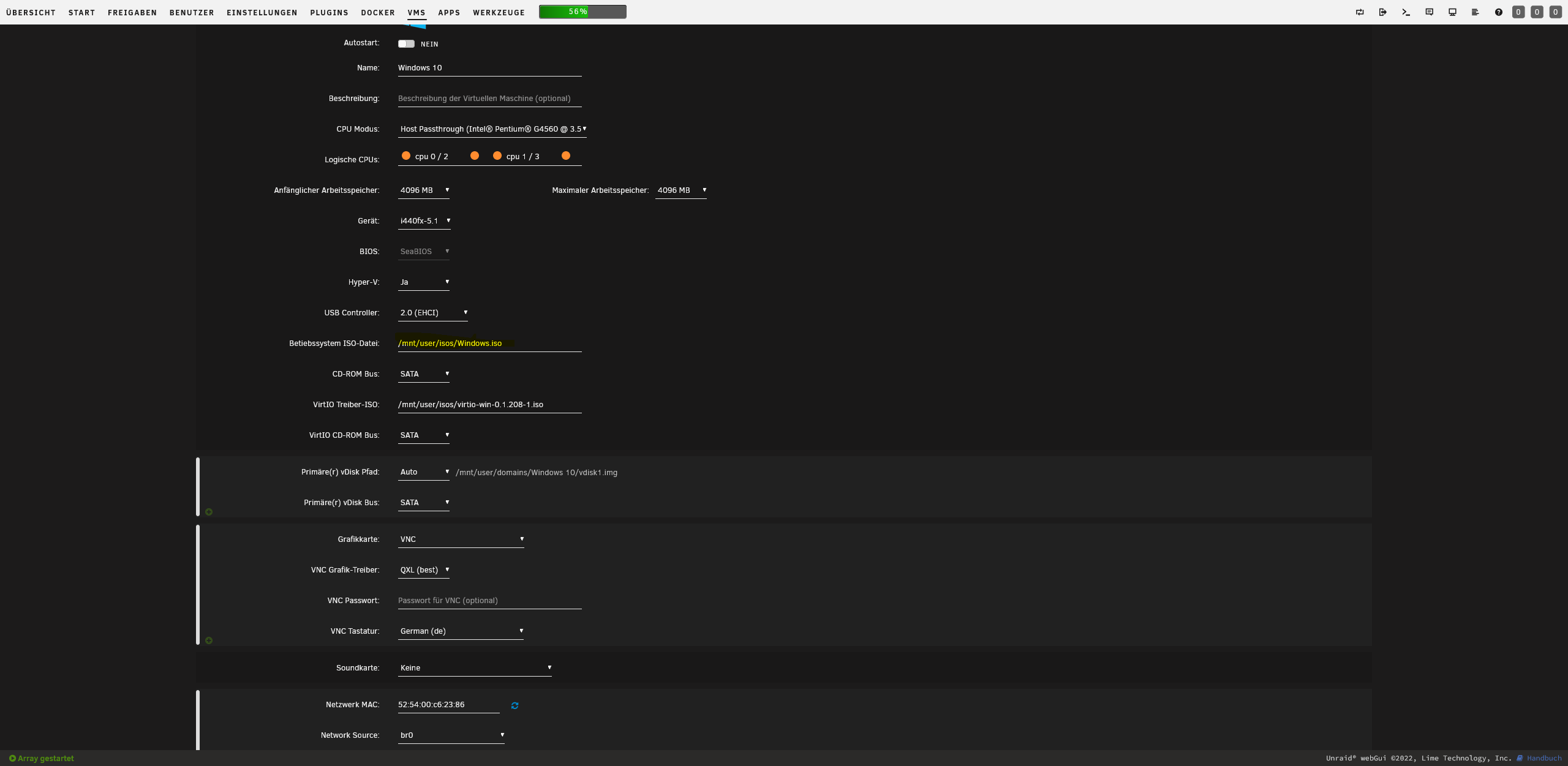Go to the ÜBERSICHT menu
Viewport: 1568px width, 766px height.
31,12
